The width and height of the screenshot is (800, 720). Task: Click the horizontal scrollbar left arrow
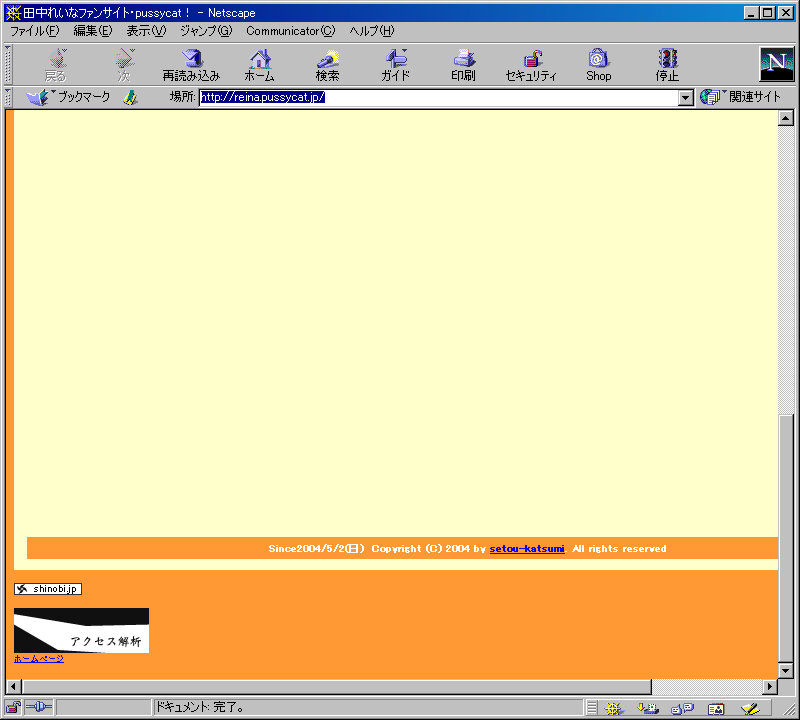14,686
